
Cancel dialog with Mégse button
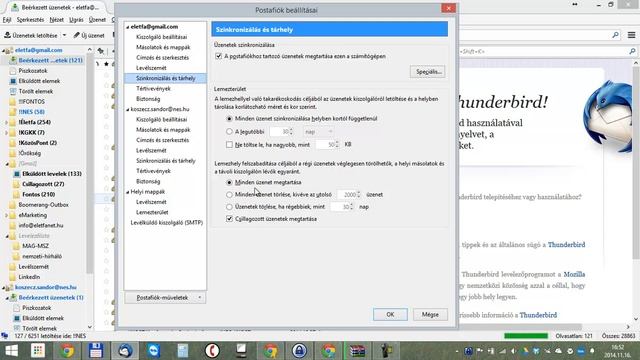[x=430, y=315]
